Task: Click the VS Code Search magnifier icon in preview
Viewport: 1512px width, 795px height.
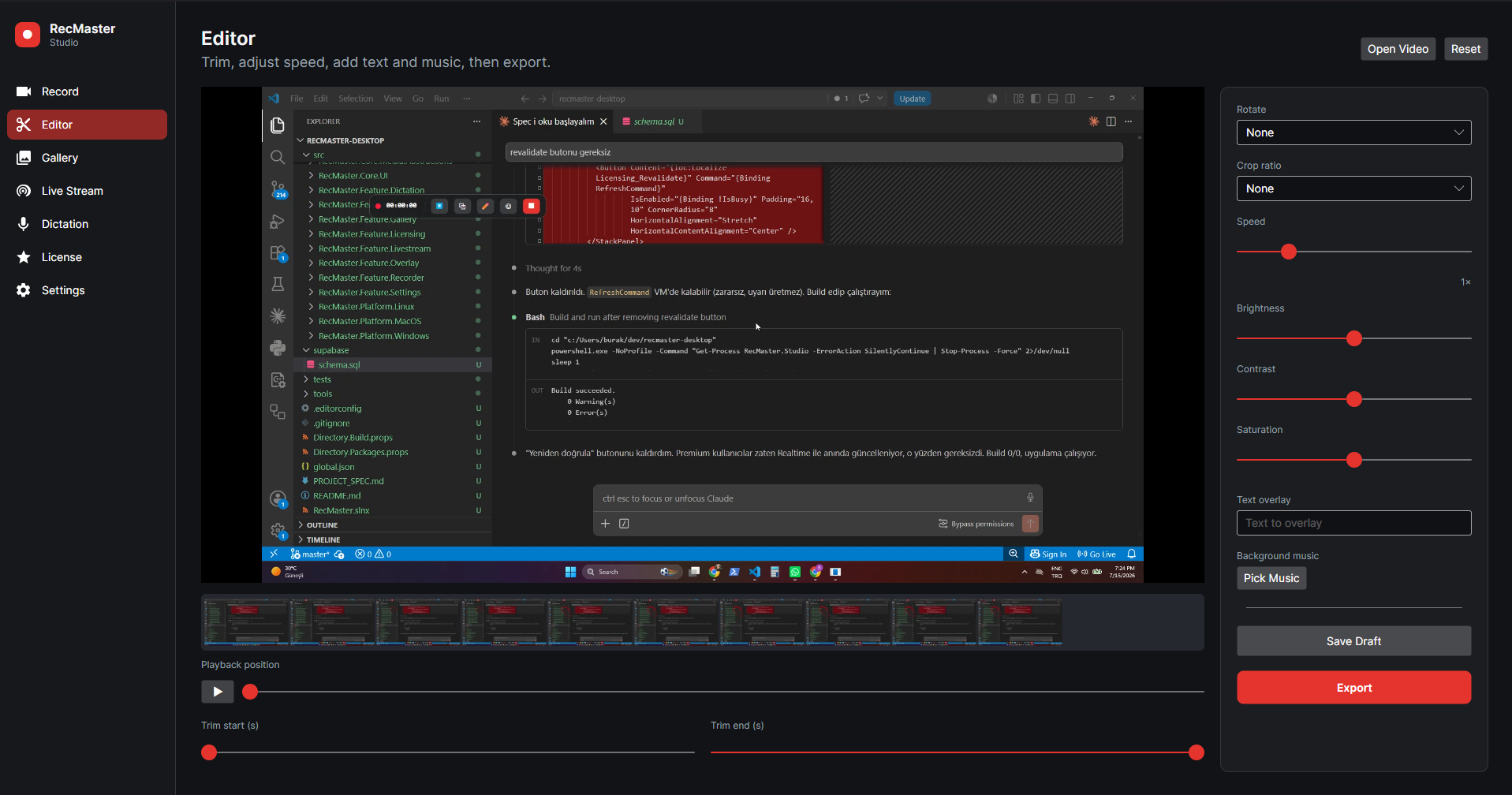Action: click(x=278, y=158)
